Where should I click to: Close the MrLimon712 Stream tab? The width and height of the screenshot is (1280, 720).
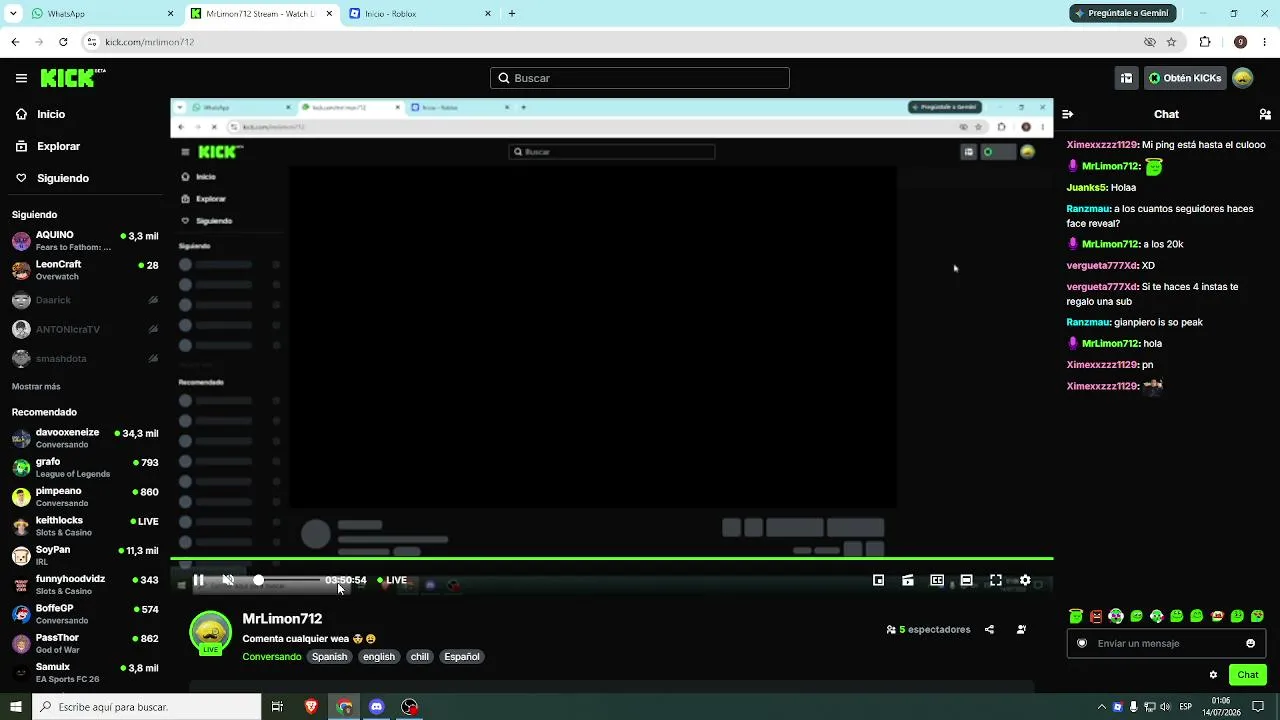[329, 14]
